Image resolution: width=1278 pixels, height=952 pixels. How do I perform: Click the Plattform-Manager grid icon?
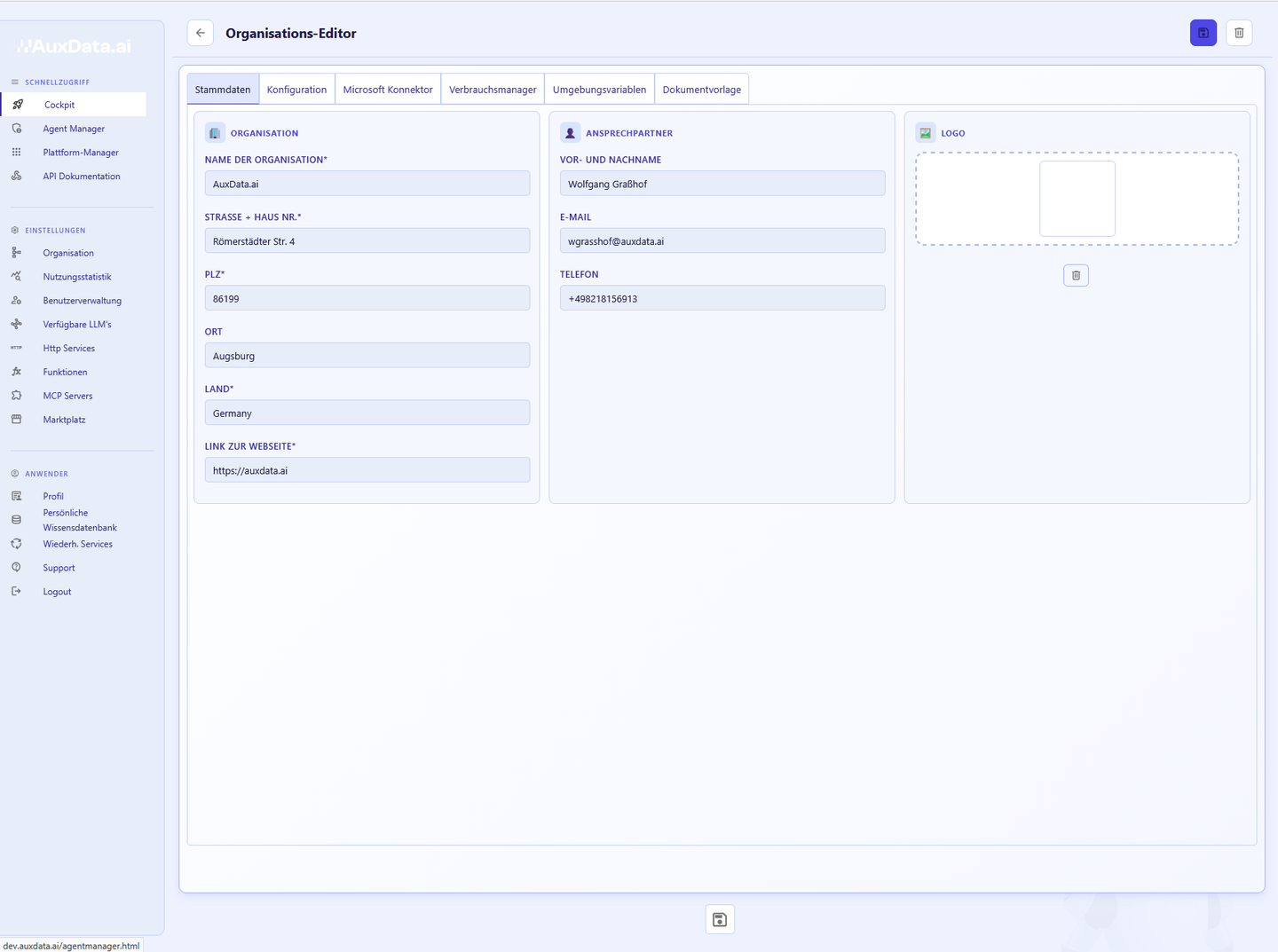17,153
